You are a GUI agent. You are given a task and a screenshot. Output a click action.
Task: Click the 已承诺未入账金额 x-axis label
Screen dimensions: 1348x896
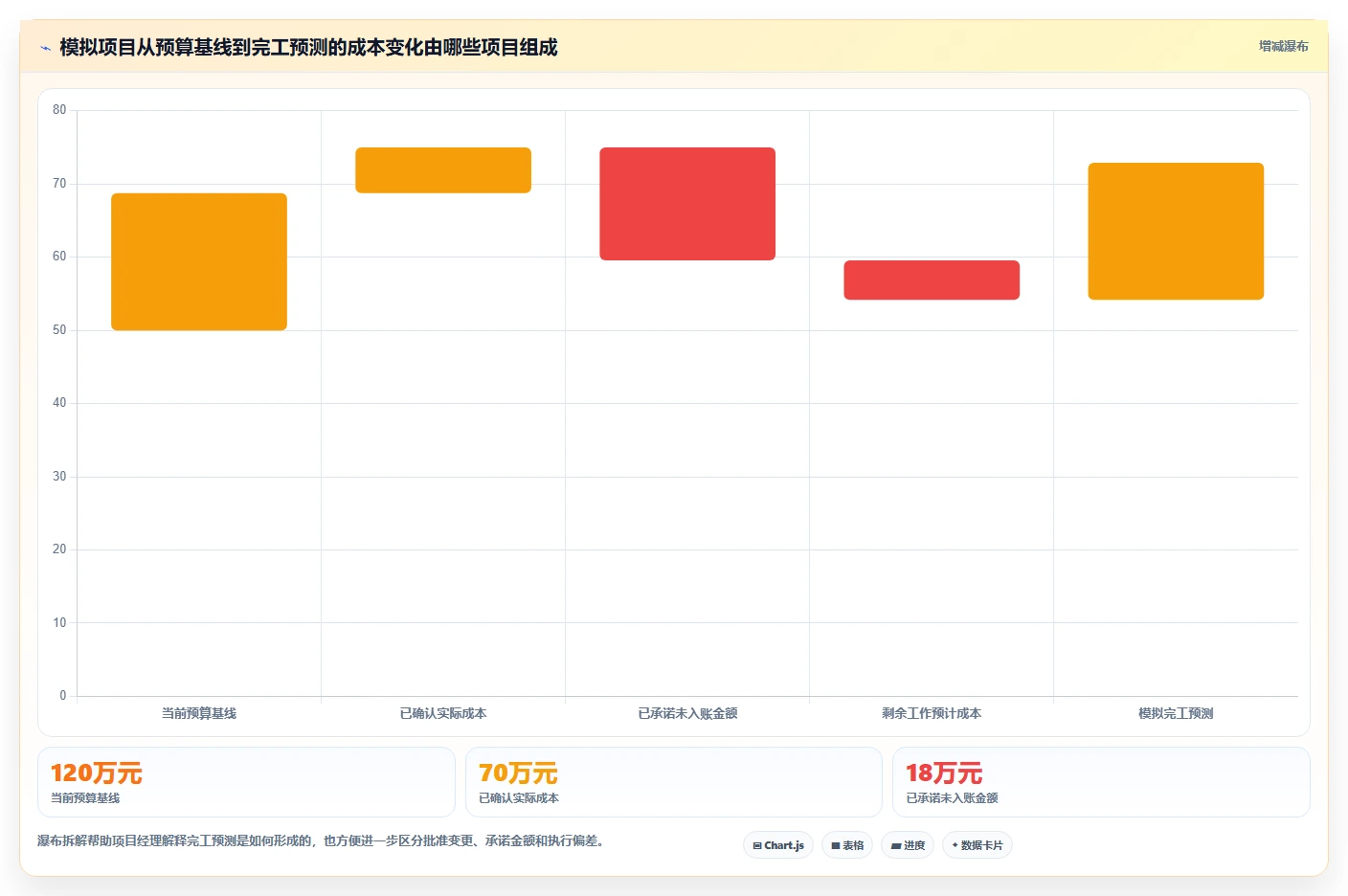[687, 713]
